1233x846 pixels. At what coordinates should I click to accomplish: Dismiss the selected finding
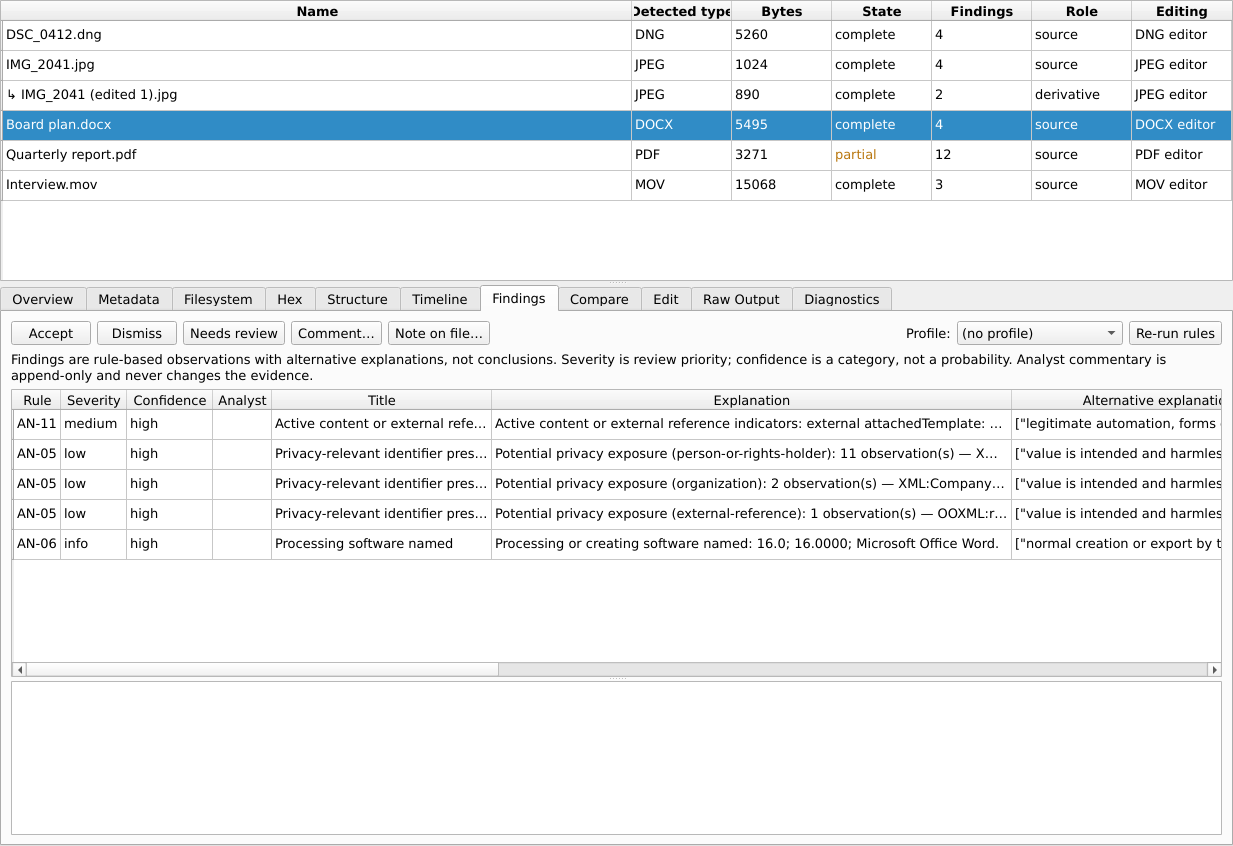pos(137,333)
